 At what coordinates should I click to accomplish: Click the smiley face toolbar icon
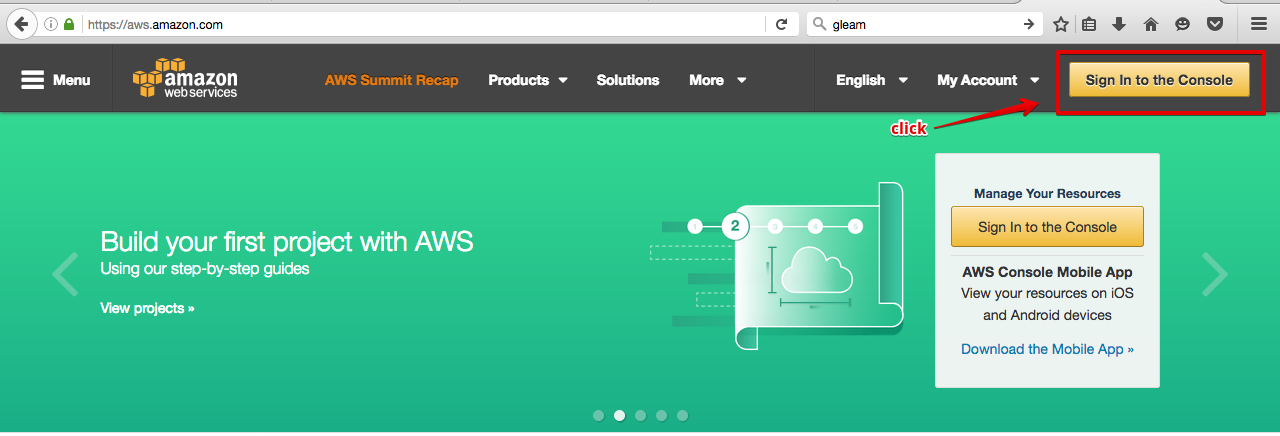1183,24
